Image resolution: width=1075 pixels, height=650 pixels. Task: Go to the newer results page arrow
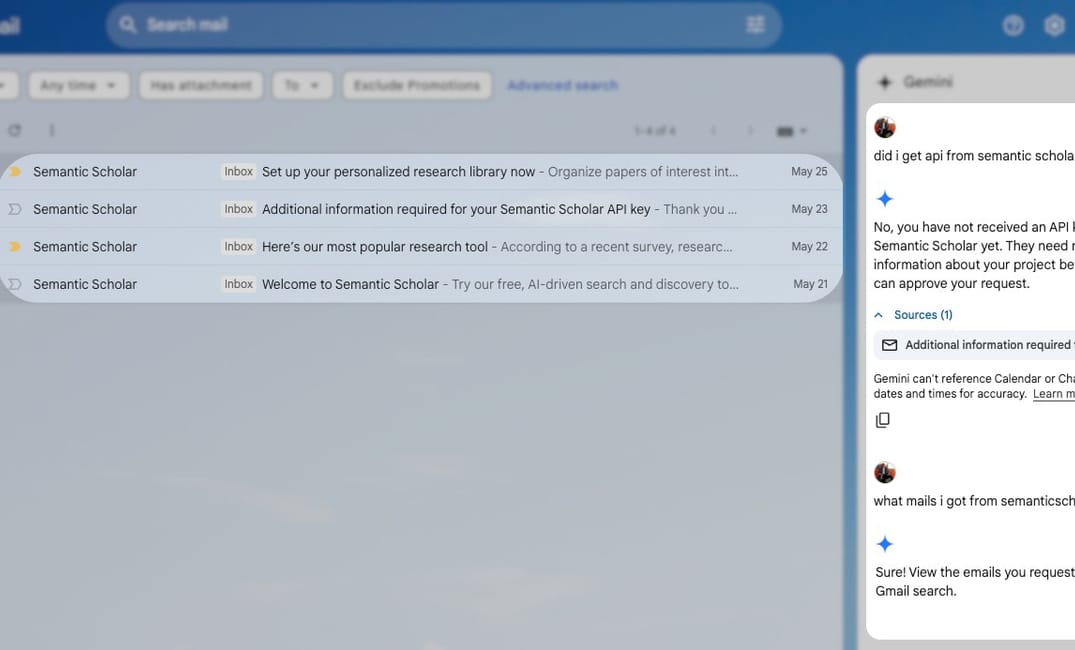point(713,130)
